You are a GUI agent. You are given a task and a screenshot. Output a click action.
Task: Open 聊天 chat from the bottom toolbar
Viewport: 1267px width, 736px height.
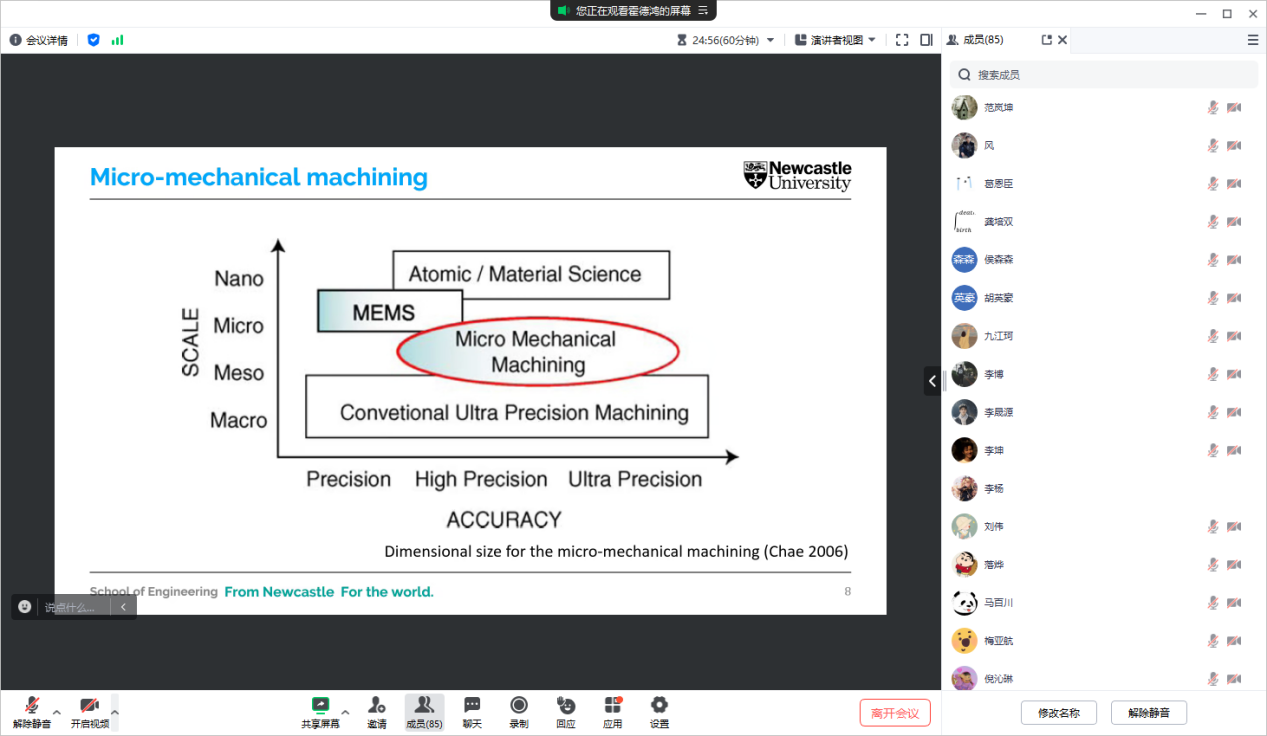472,710
